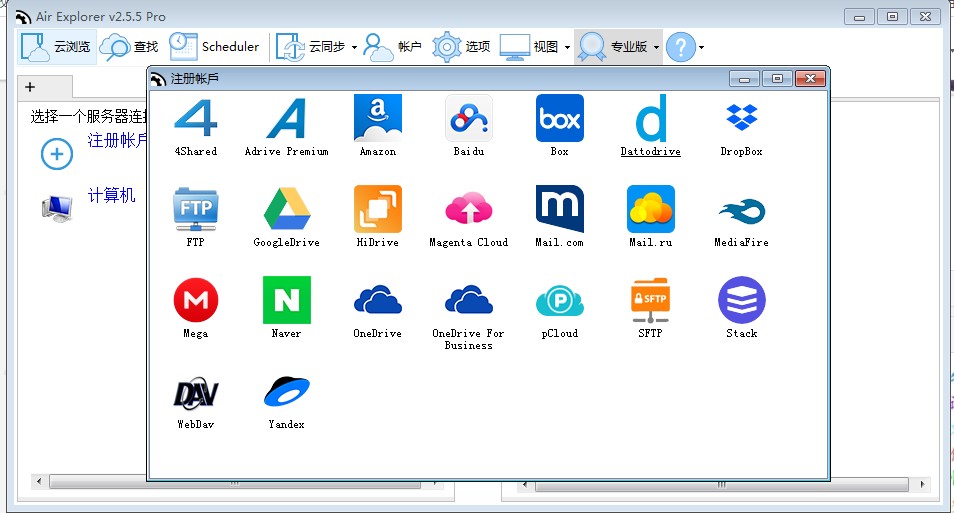Expand the help question mark dropdown arrow
This screenshot has height=513, width=954.
click(x=701, y=47)
